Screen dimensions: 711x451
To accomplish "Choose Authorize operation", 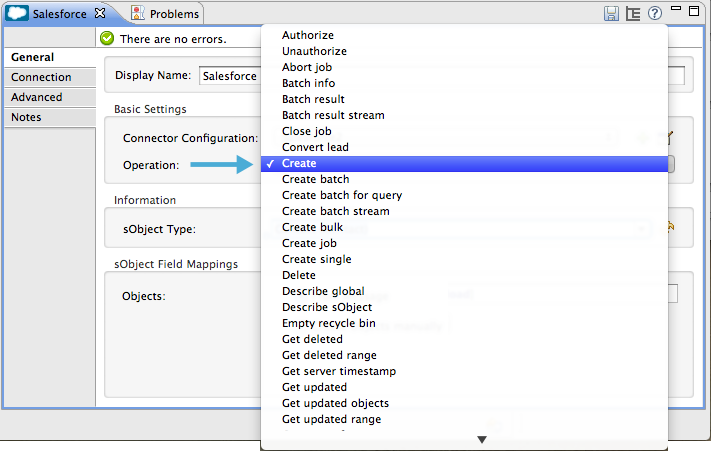I will click(464, 35).
